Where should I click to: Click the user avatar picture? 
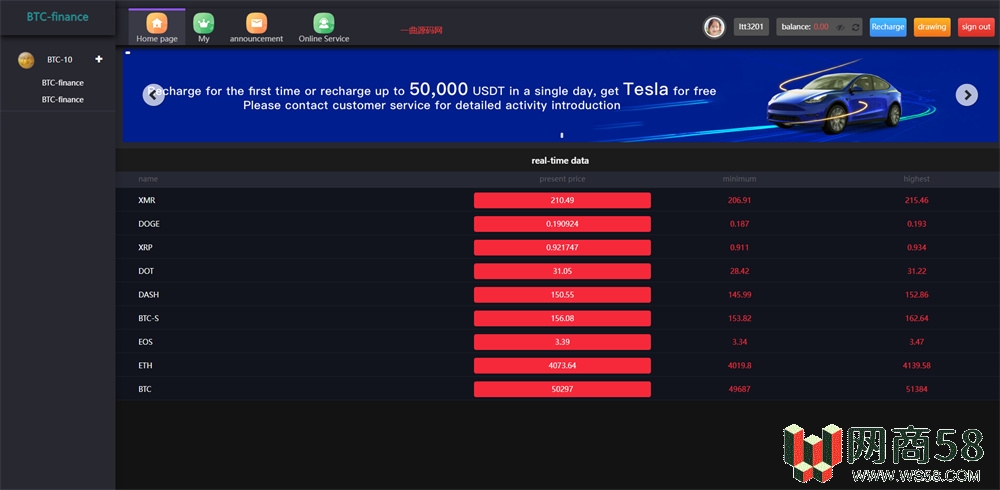click(714, 27)
